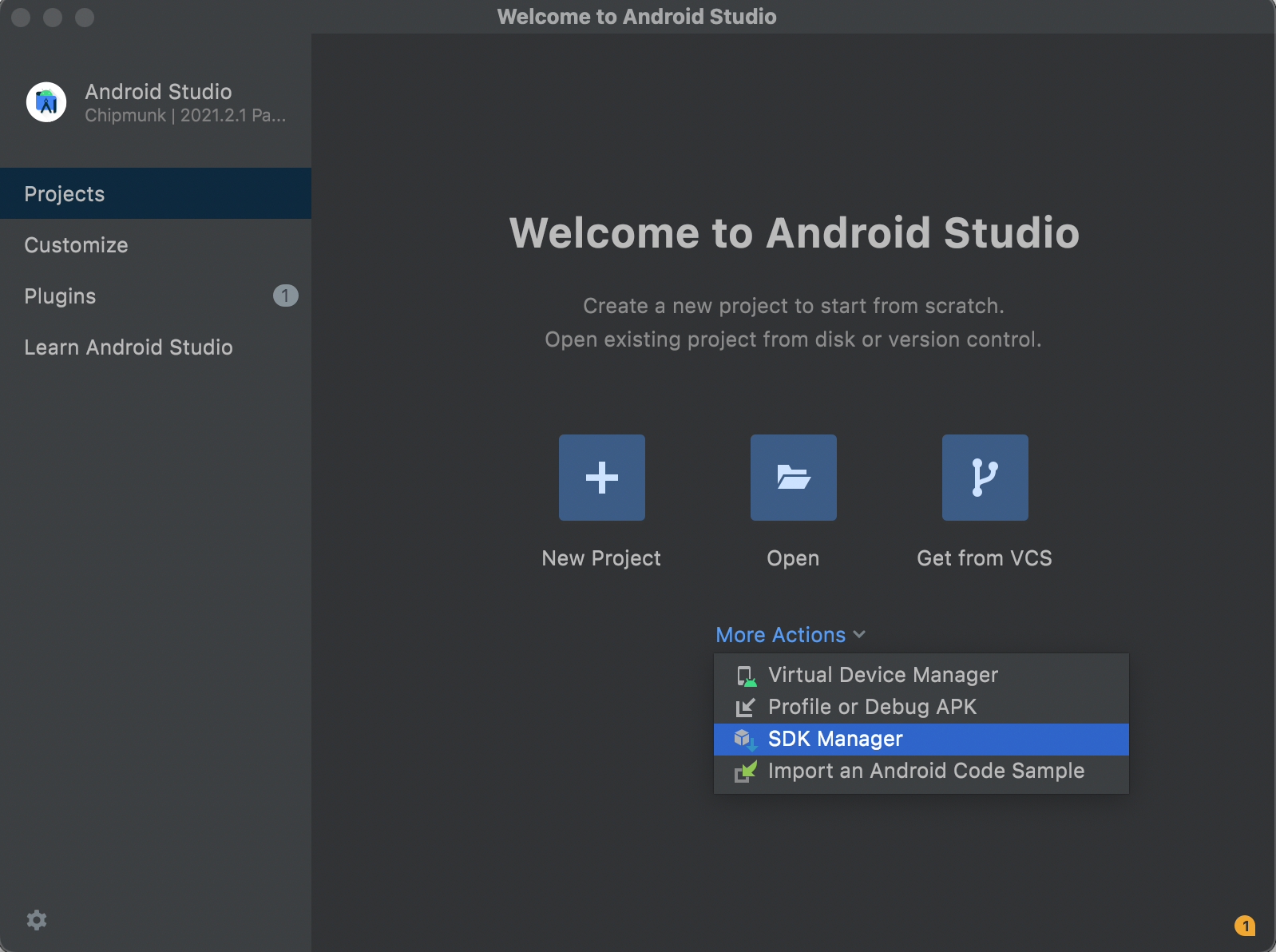Click the New Project plus icon

tap(602, 478)
